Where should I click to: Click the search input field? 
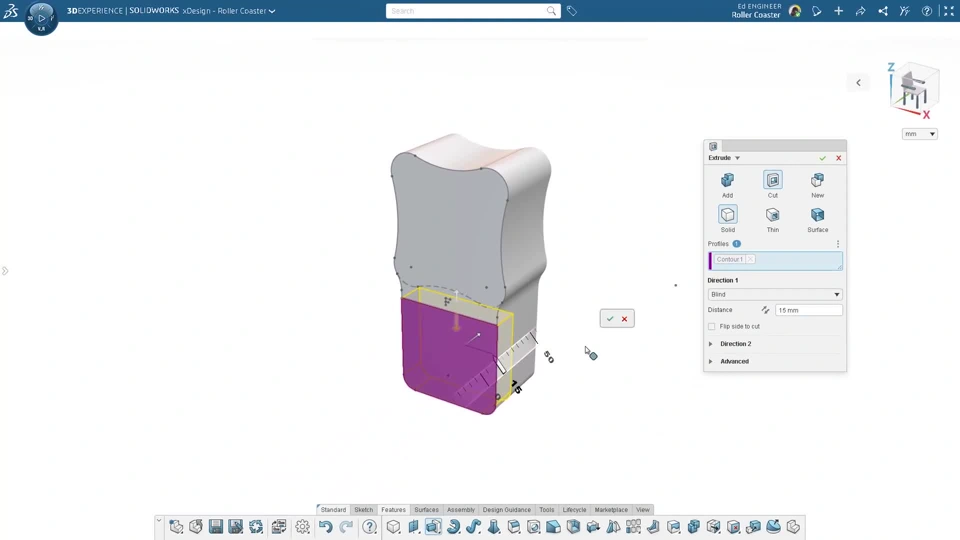(x=467, y=11)
